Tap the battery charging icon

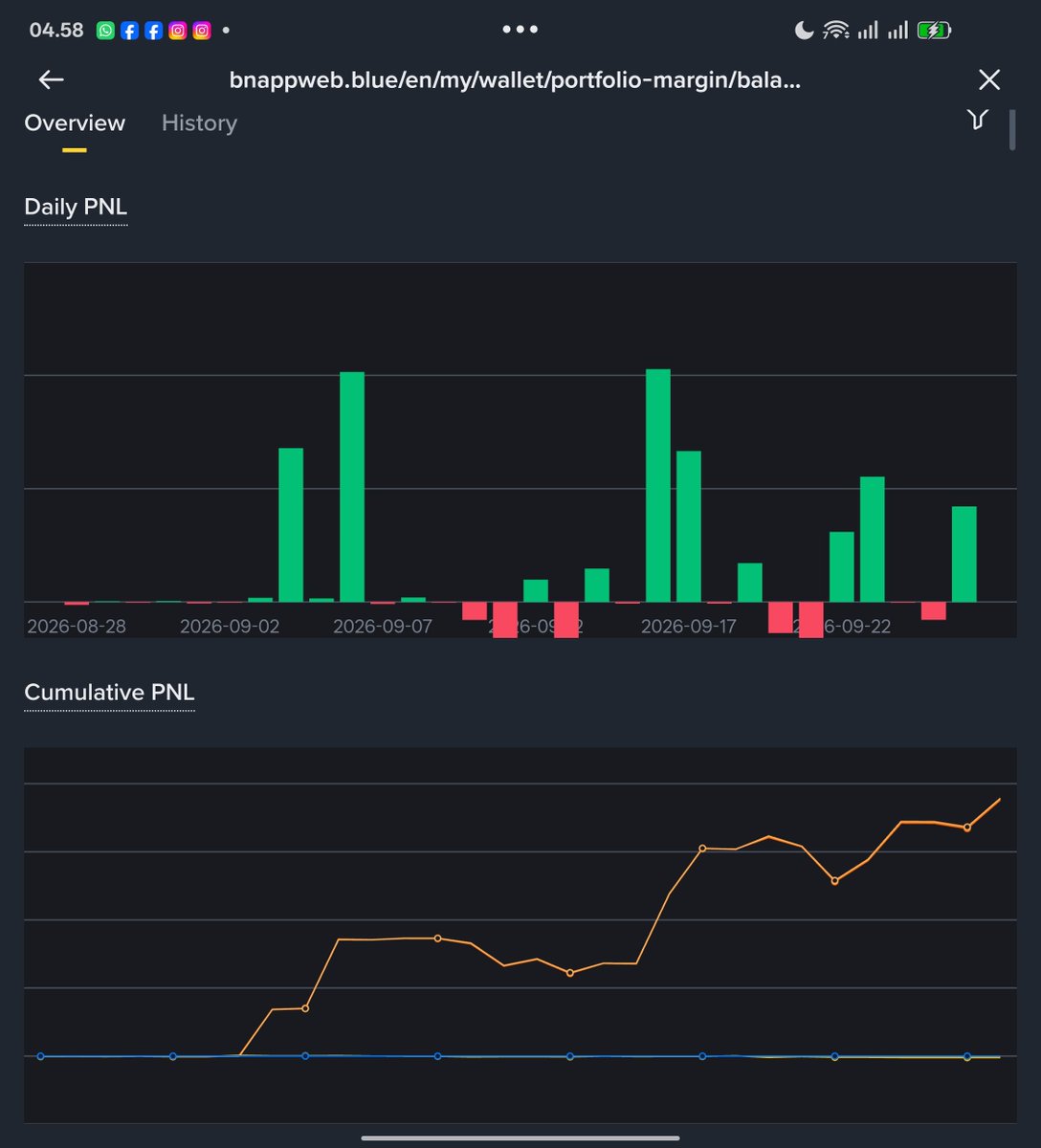933,31
